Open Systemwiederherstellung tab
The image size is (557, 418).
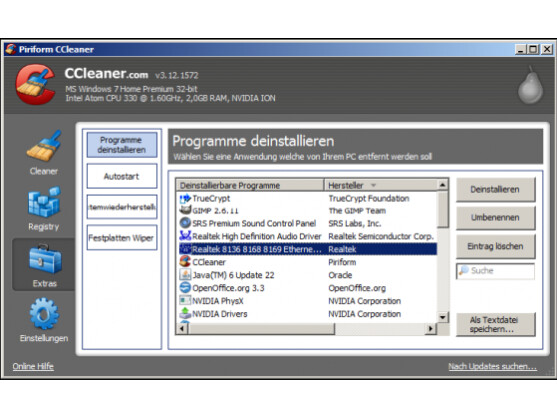[122, 207]
